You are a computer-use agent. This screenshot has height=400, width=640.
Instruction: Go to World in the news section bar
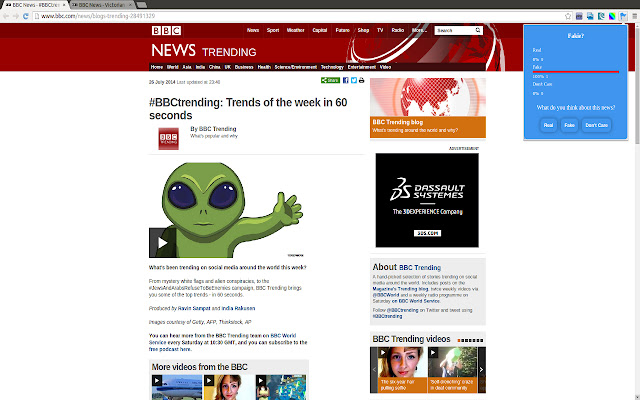point(172,67)
